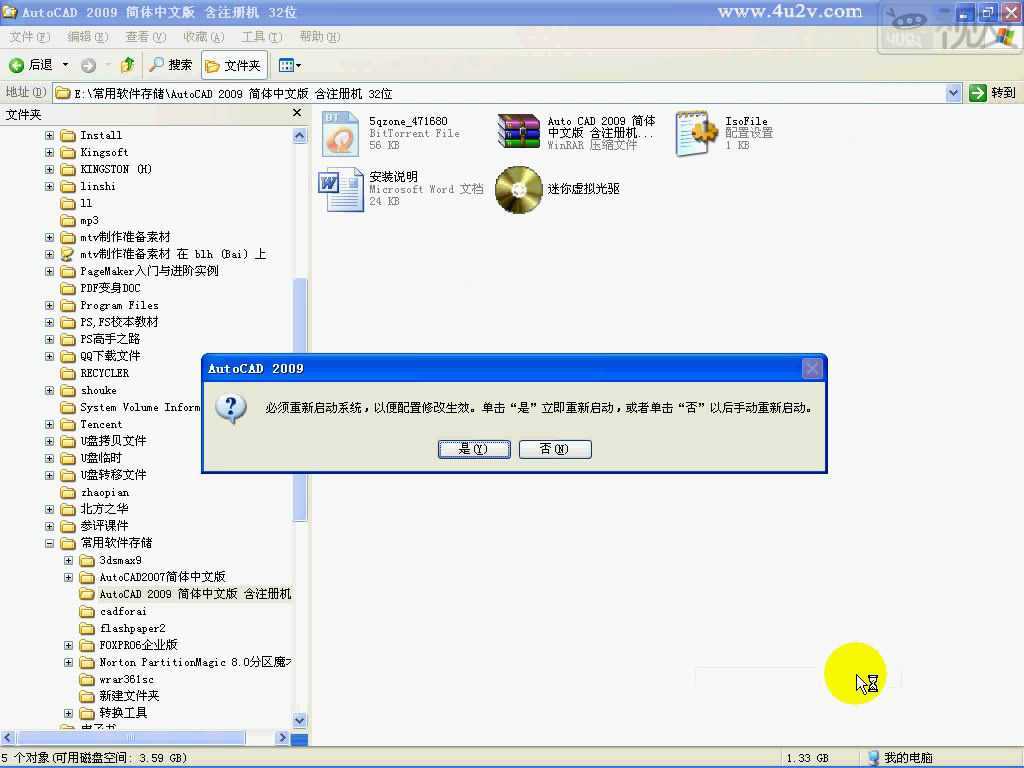Click folder tree horizontal scroll right arrow
Viewport: 1024px width, 768px height.
(x=282, y=738)
